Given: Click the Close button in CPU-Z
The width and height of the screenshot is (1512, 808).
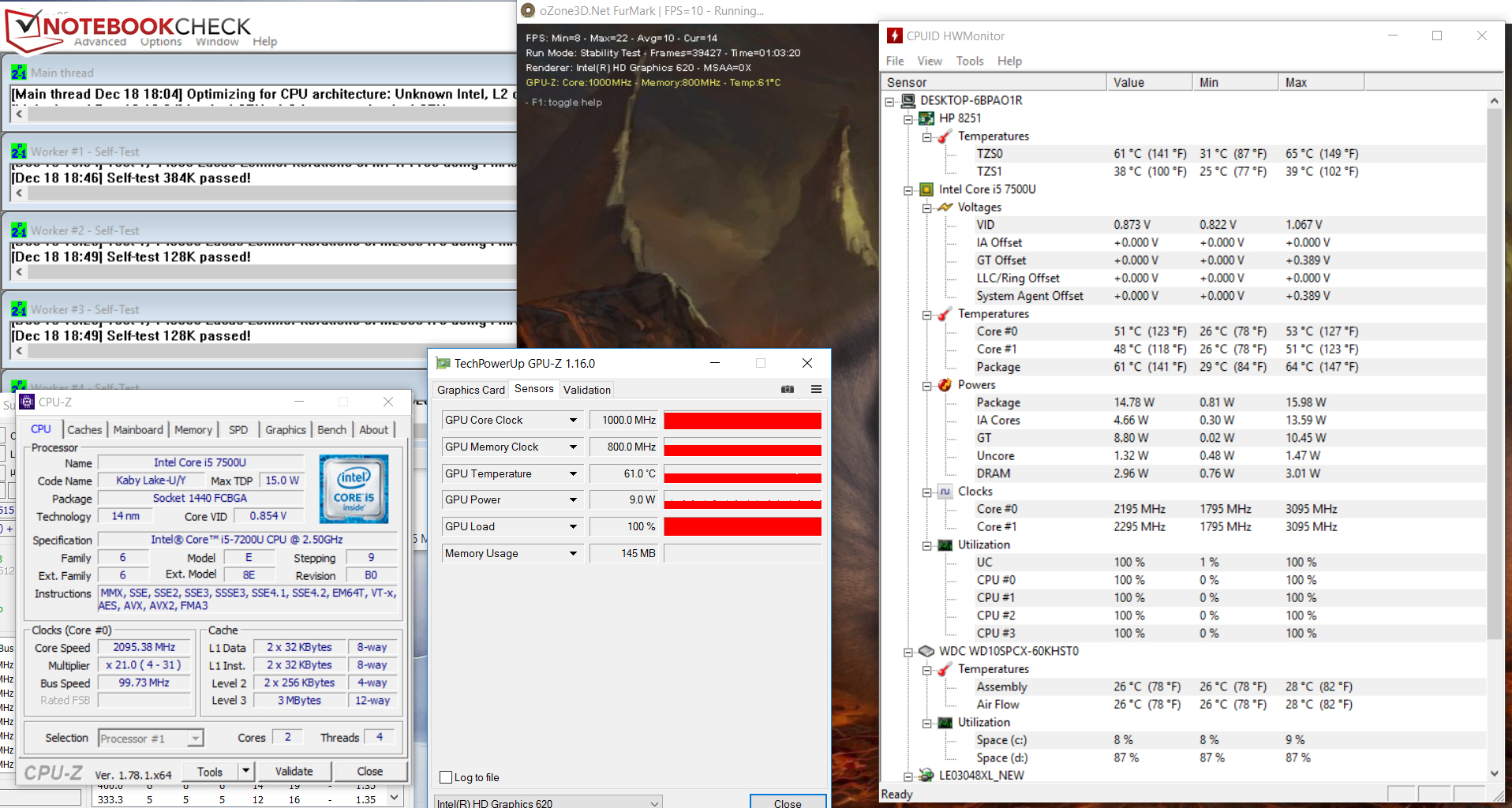Looking at the screenshot, I should pyautogui.click(x=370, y=771).
